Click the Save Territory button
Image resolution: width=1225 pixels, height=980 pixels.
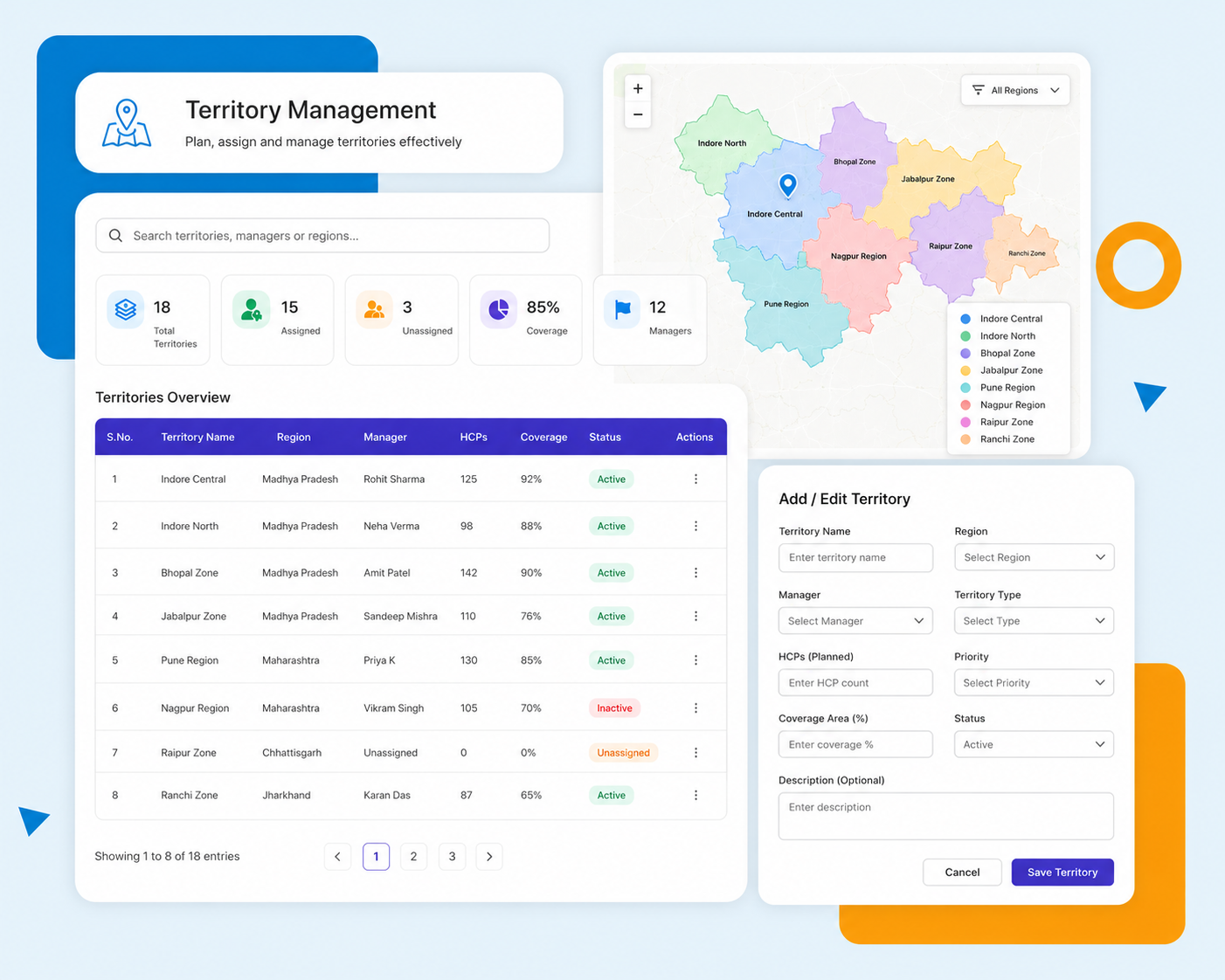[1062, 873]
